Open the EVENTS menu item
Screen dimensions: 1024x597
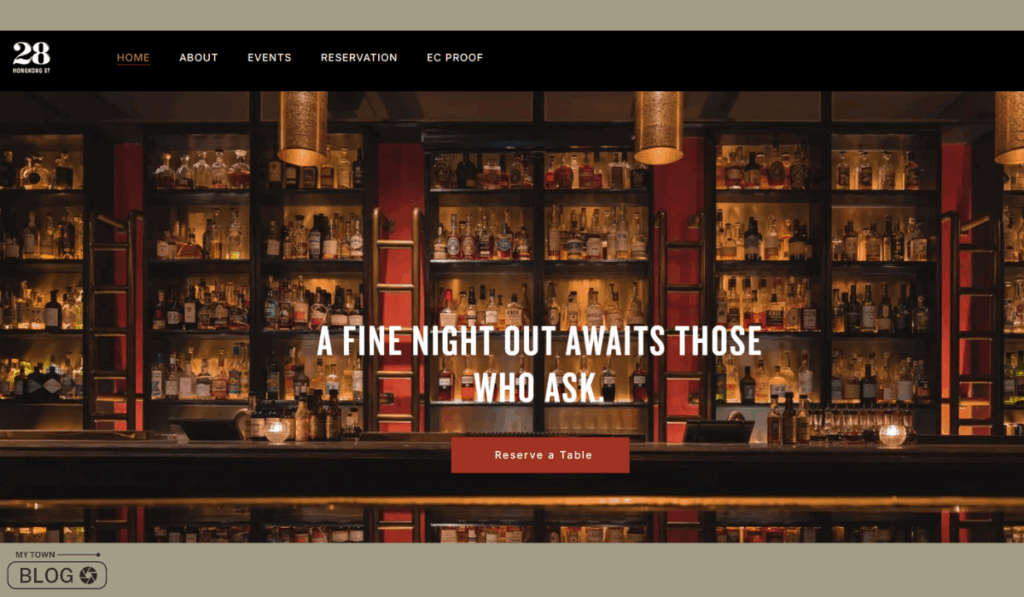pos(269,57)
